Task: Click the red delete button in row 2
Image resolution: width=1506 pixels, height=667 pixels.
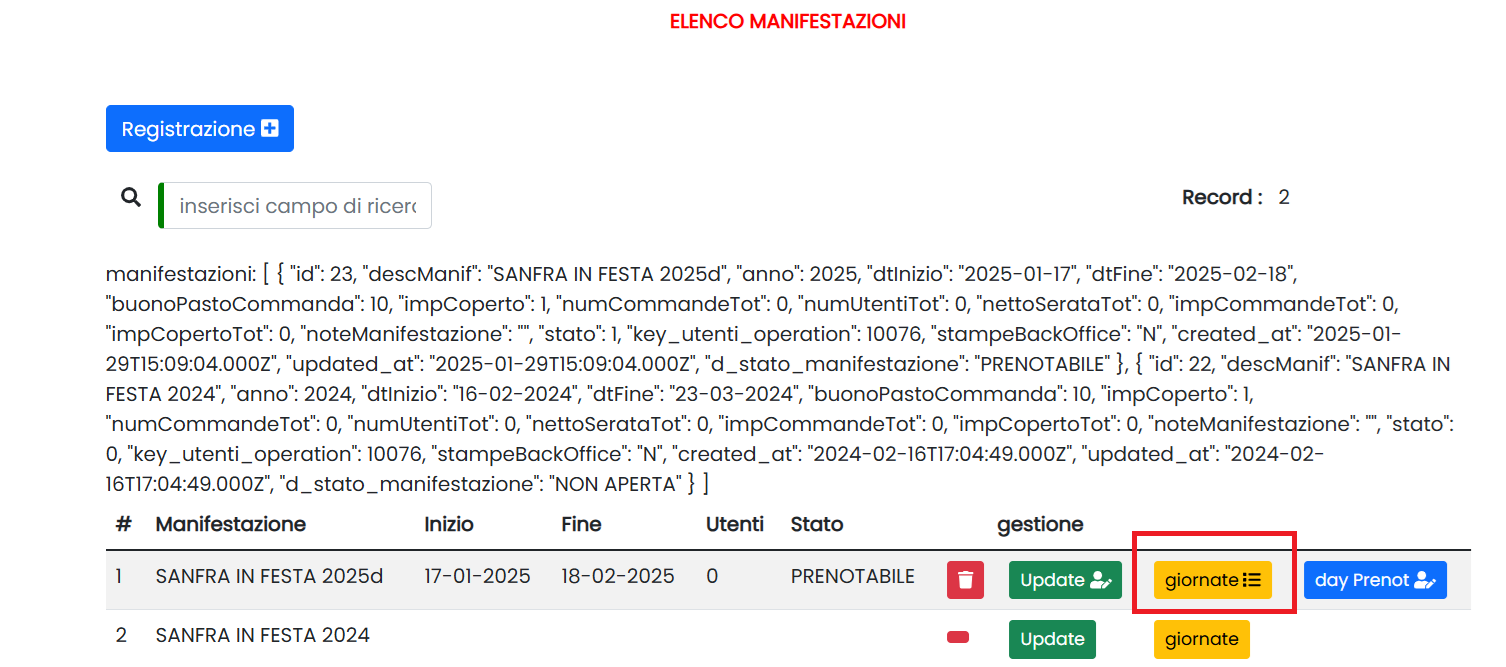Action: (958, 637)
